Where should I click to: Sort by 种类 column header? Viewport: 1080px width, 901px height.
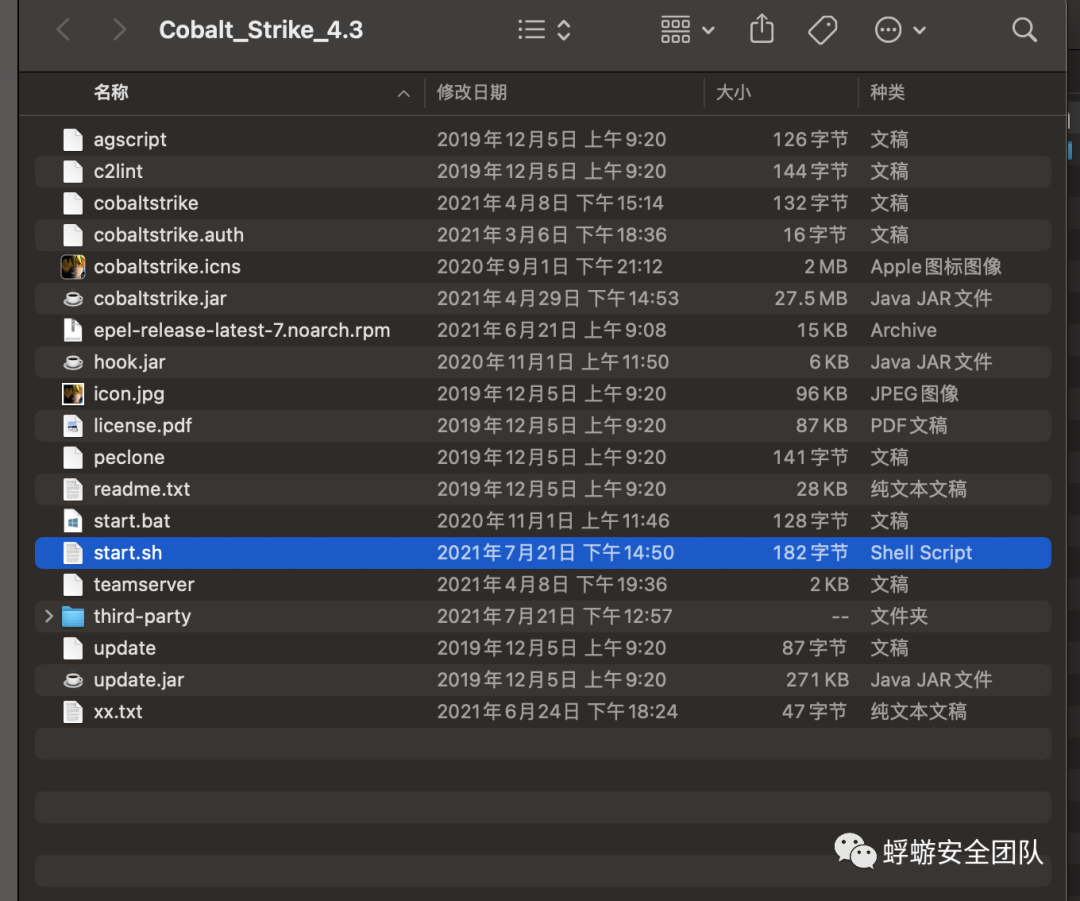click(x=888, y=93)
